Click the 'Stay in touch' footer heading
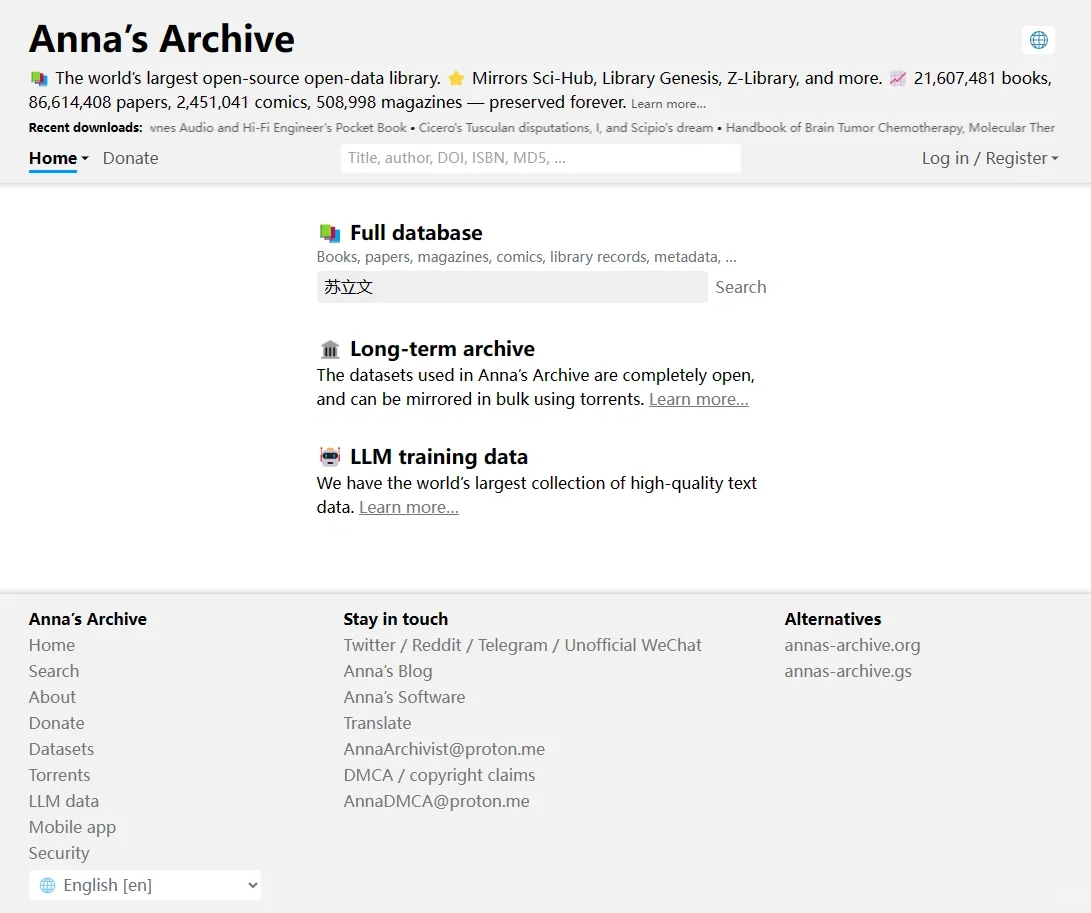 (x=396, y=619)
